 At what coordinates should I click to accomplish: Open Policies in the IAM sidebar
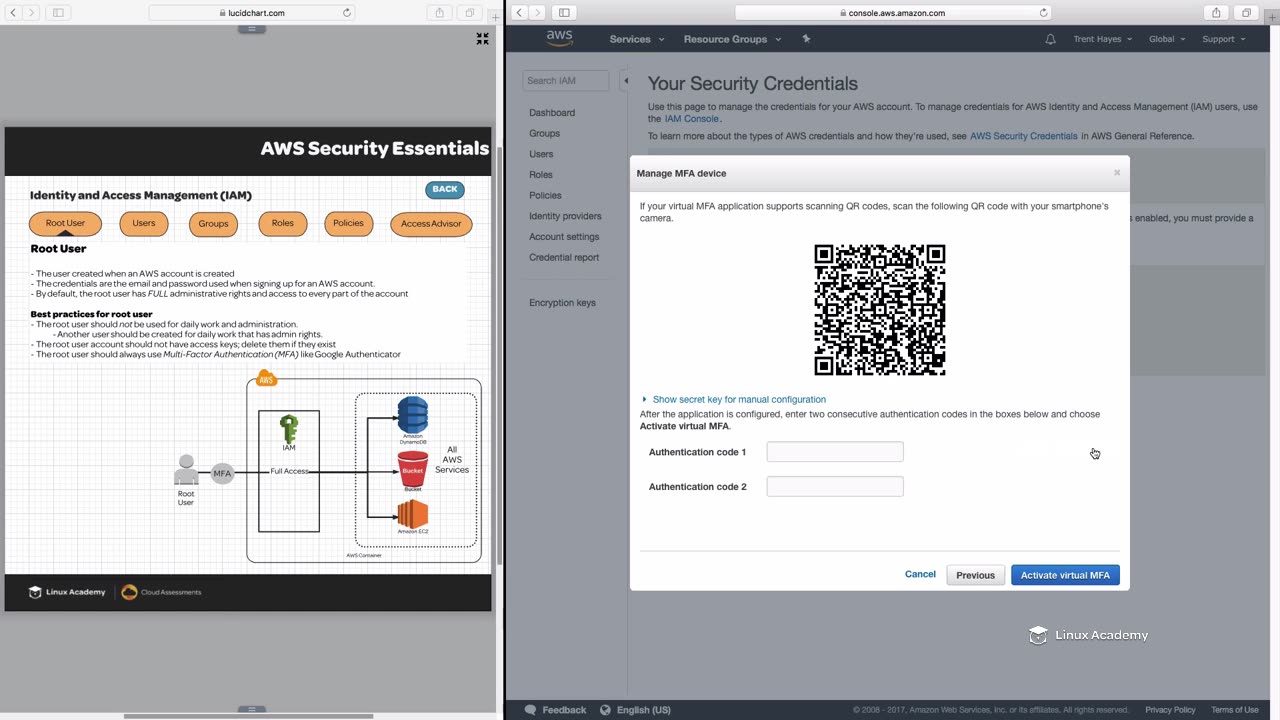[x=545, y=195]
